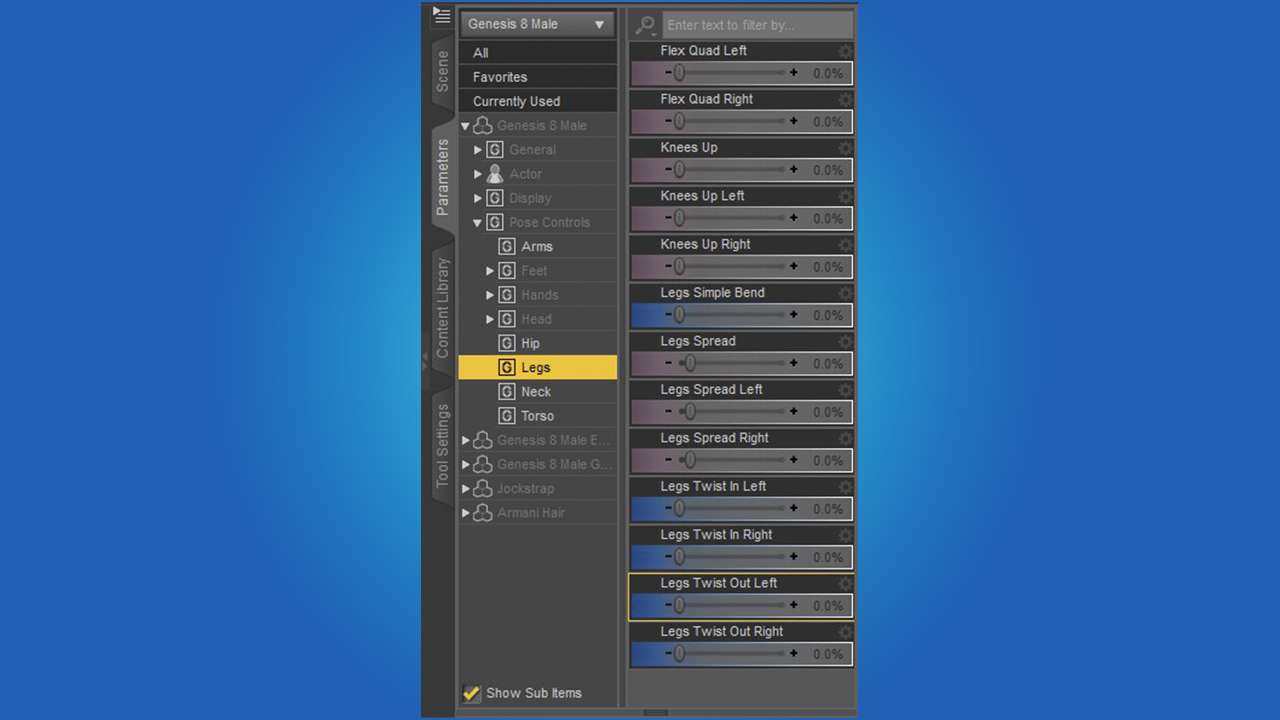Open the gear menu for Legs Twist Out Left
The width and height of the screenshot is (1280, 720).
[x=846, y=584]
